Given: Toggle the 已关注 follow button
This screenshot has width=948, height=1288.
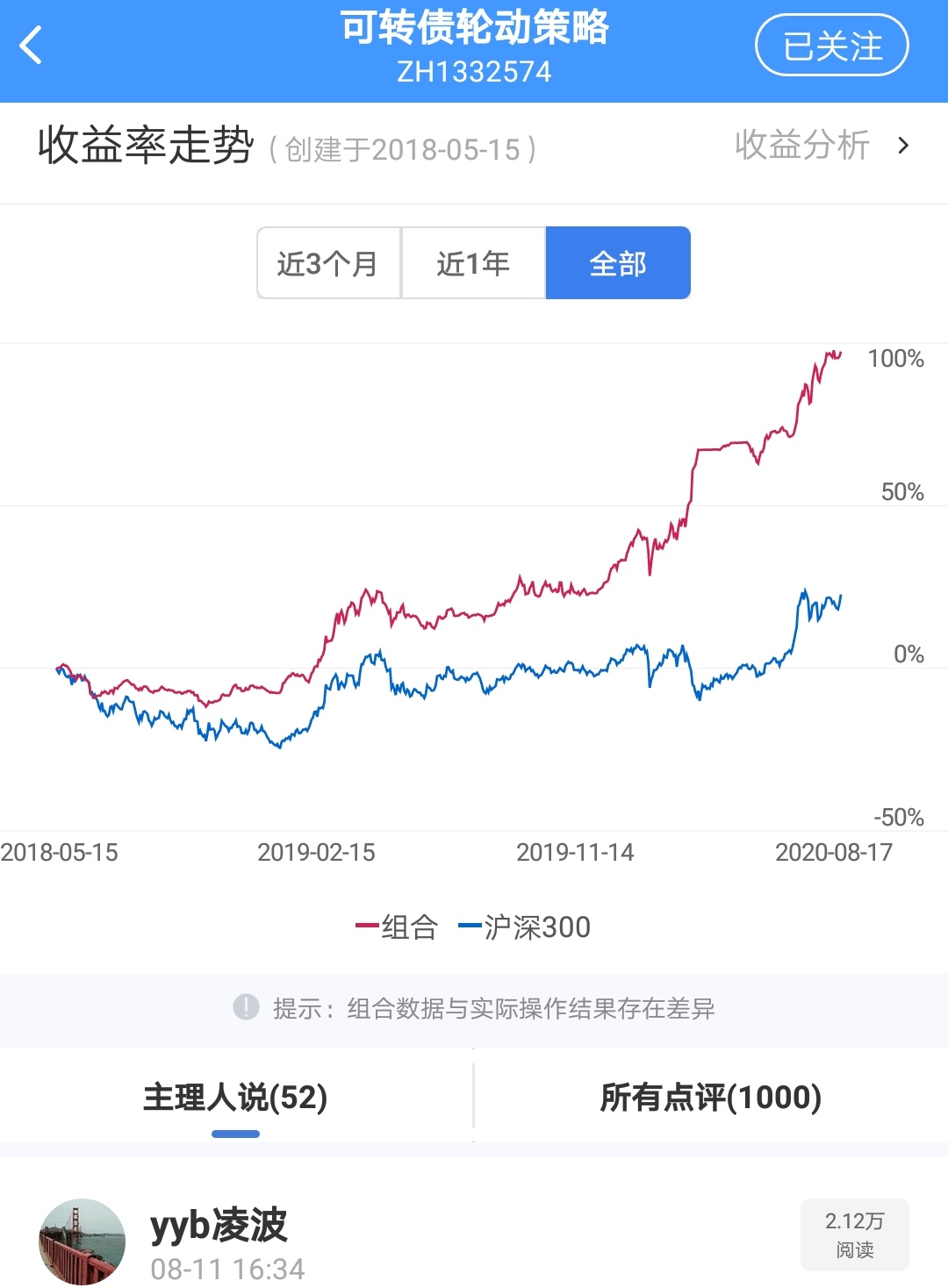Looking at the screenshot, I should click(x=831, y=46).
